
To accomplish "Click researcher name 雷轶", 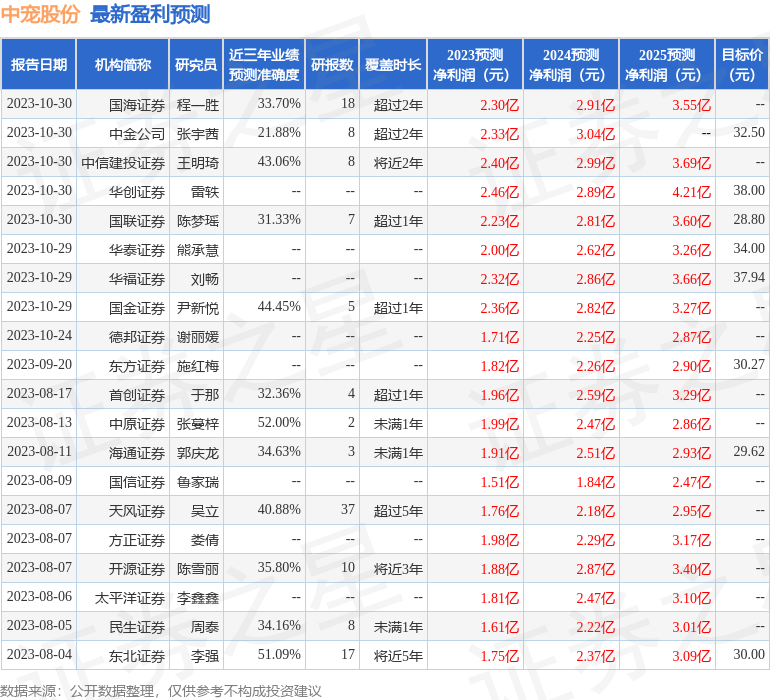I will click(205, 192).
